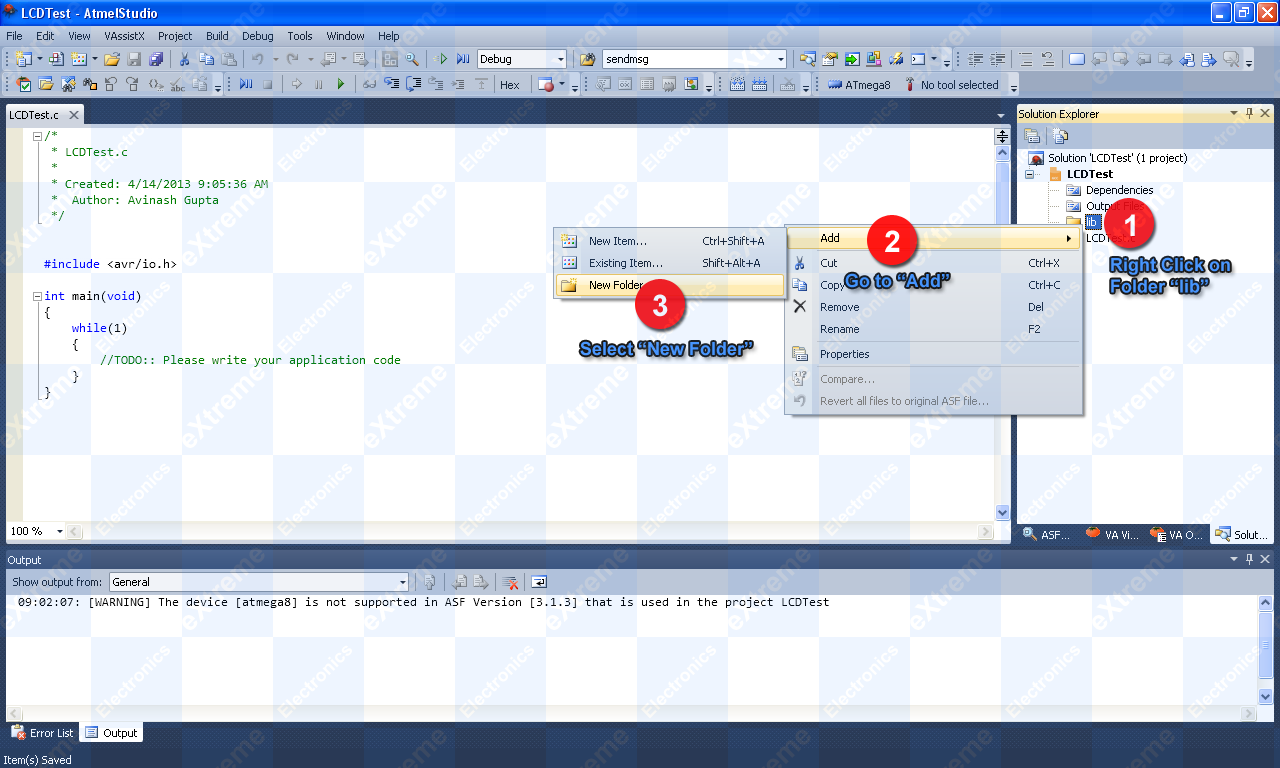This screenshot has height=768, width=1280.
Task: Switch to the VA Vi... tab
Action: tap(1113, 535)
